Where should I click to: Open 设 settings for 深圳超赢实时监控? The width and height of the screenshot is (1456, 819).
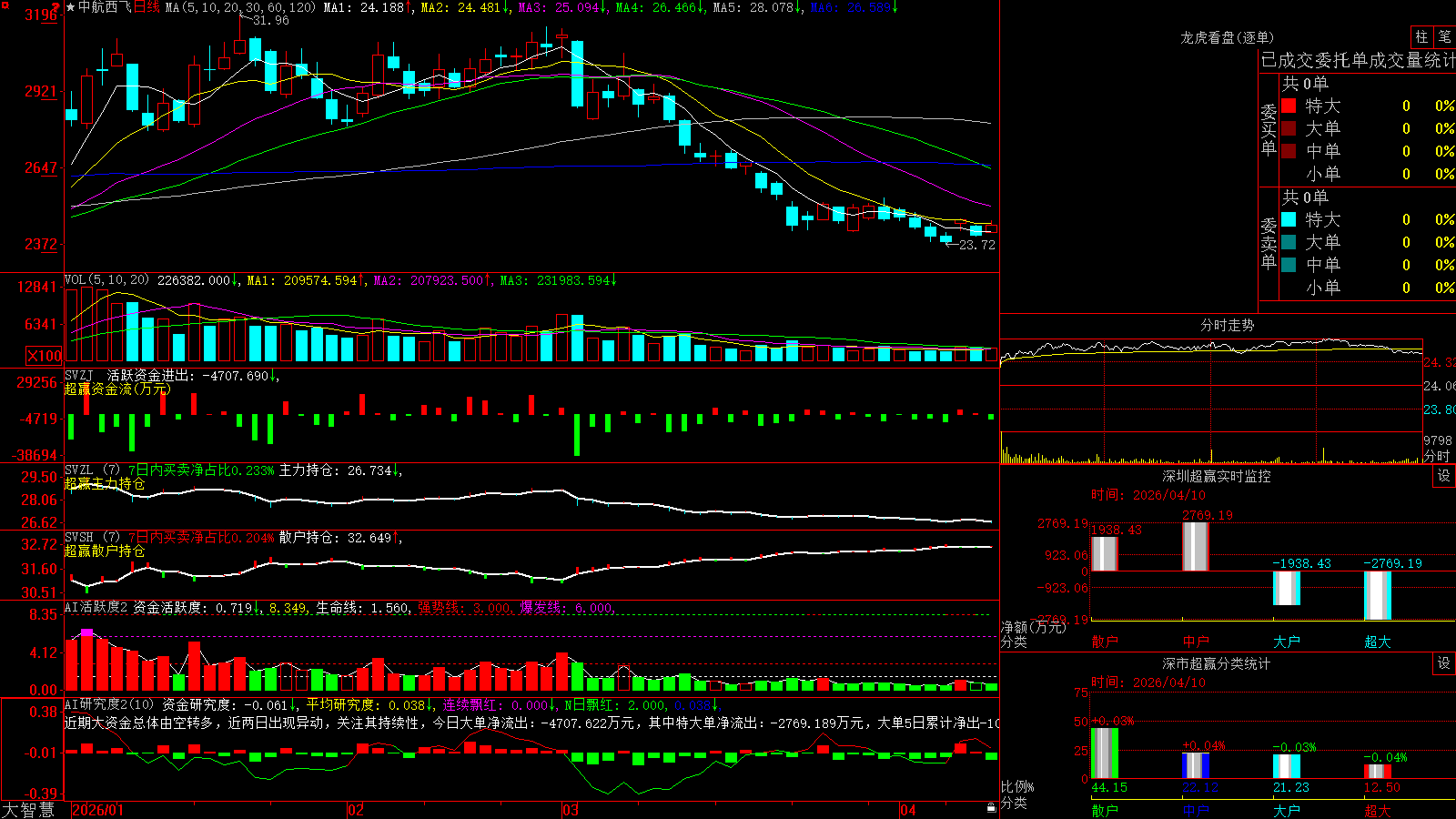1444,476
